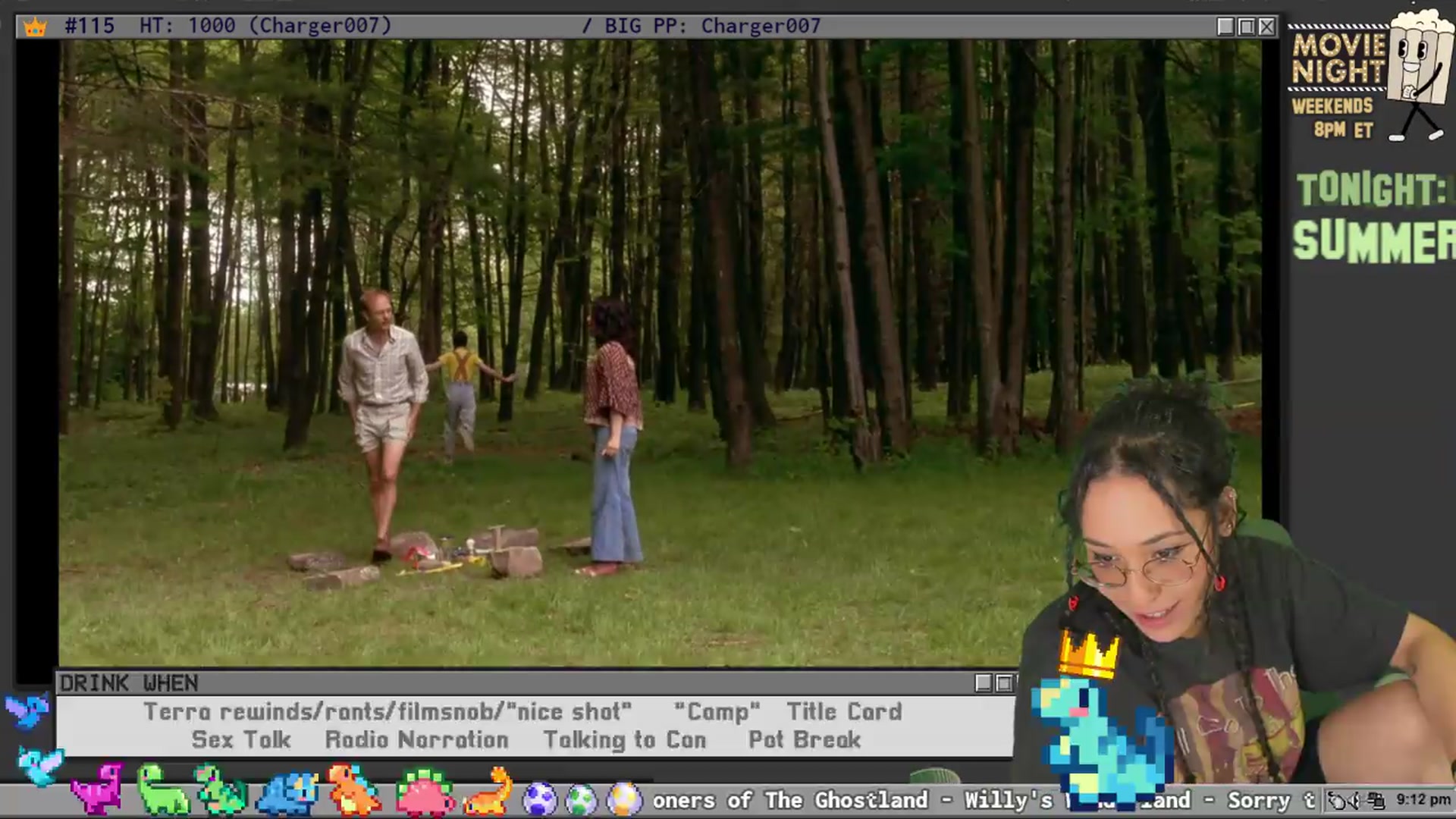The width and height of the screenshot is (1456, 819).
Task: Click the 'Talking to Can' drink rule
Action: [x=625, y=739]
